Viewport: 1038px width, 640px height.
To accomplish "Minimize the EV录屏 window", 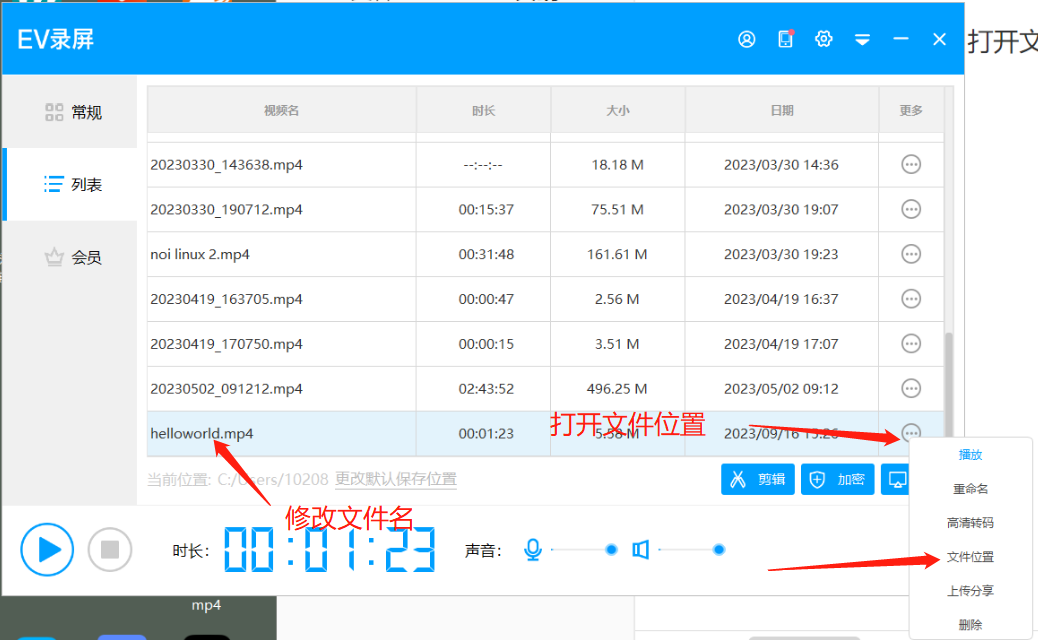I will [900, 39].
